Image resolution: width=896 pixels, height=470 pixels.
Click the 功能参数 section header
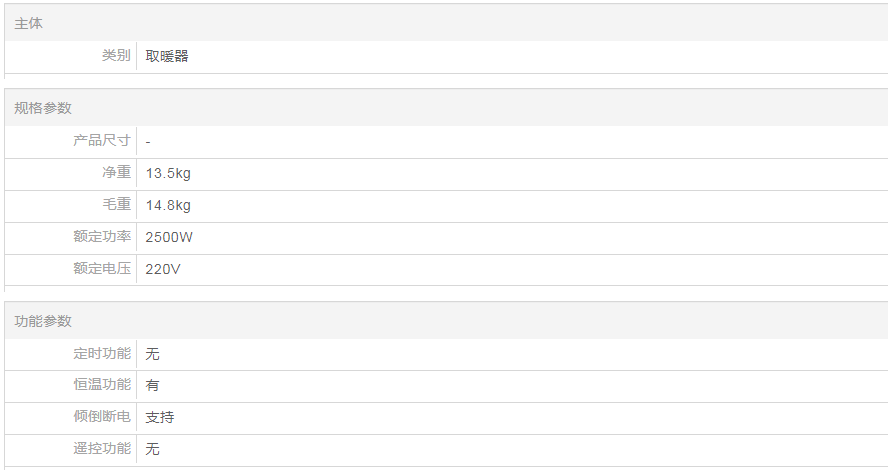click(x=43, y=321)
